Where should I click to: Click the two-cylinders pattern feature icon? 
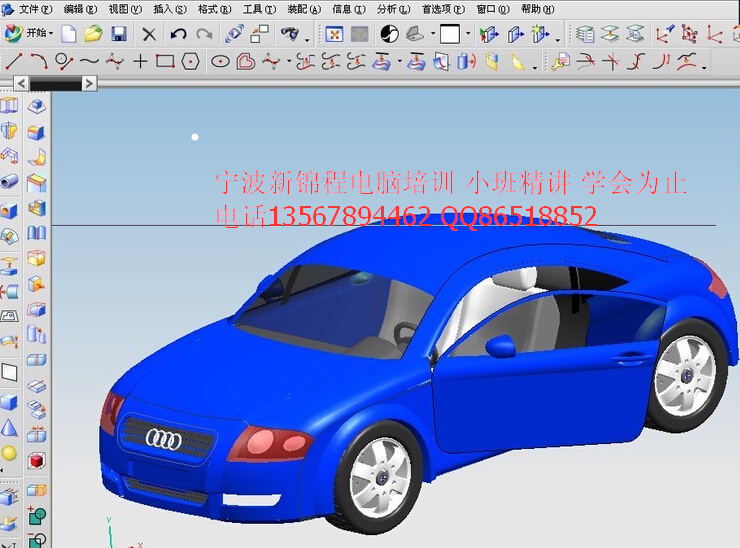click(x=36, y=334)
